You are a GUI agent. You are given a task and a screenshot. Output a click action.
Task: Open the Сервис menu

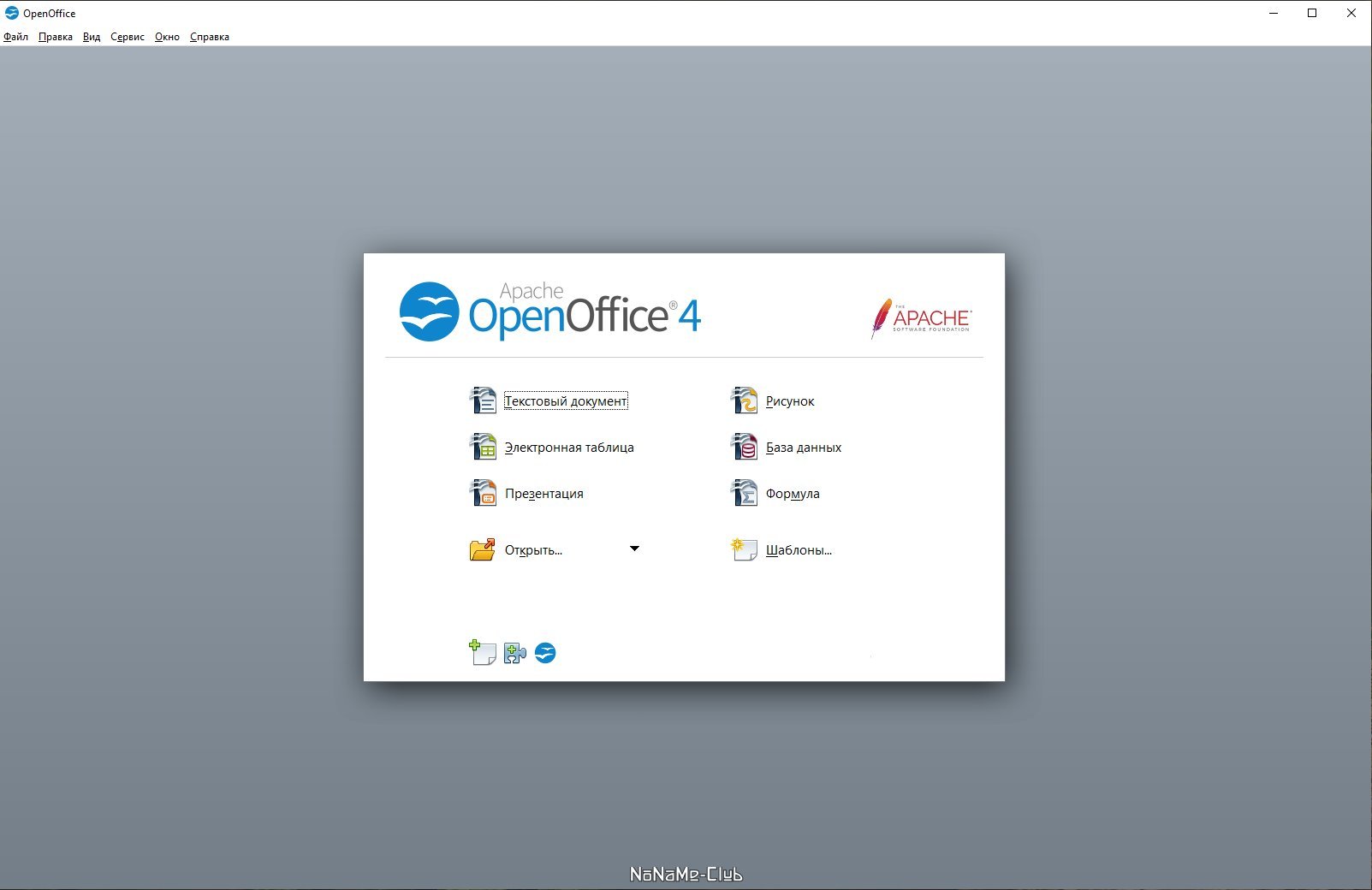coord(128,37)
